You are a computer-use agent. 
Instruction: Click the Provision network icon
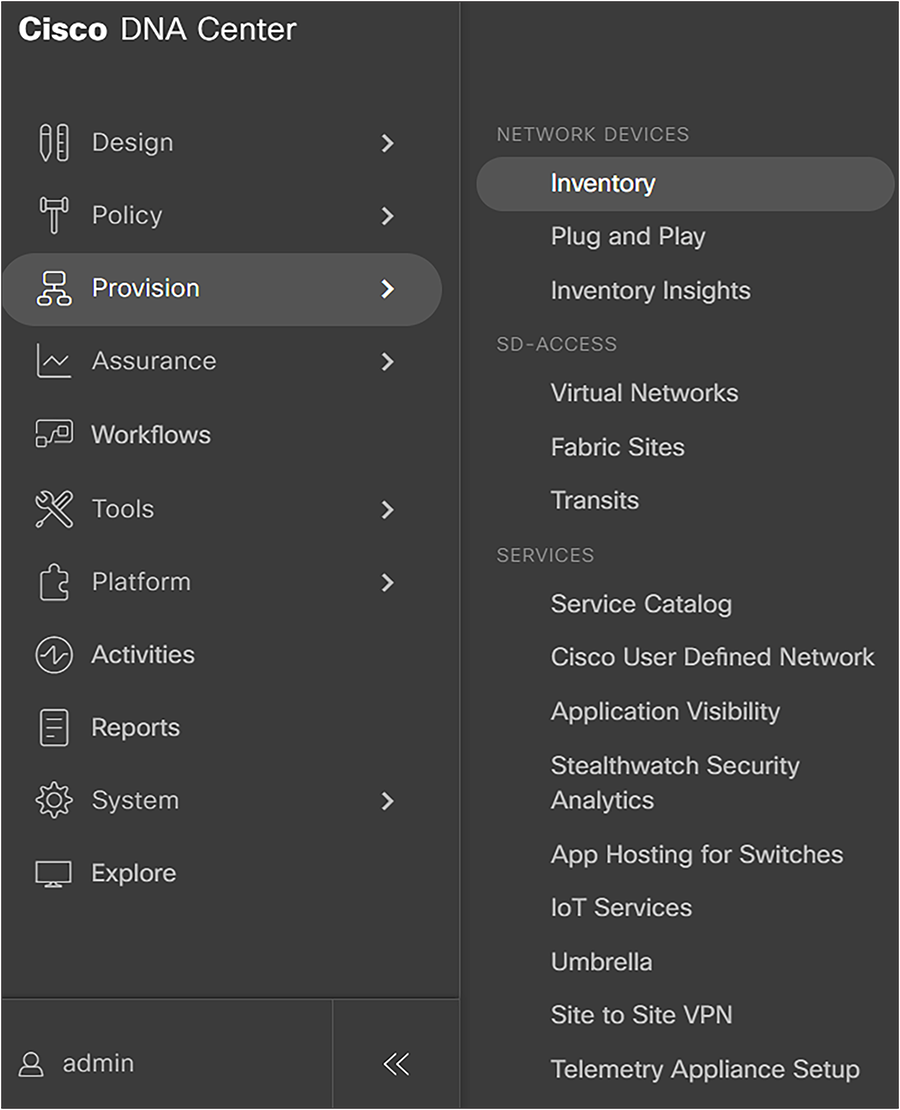(x=54, y=288)
